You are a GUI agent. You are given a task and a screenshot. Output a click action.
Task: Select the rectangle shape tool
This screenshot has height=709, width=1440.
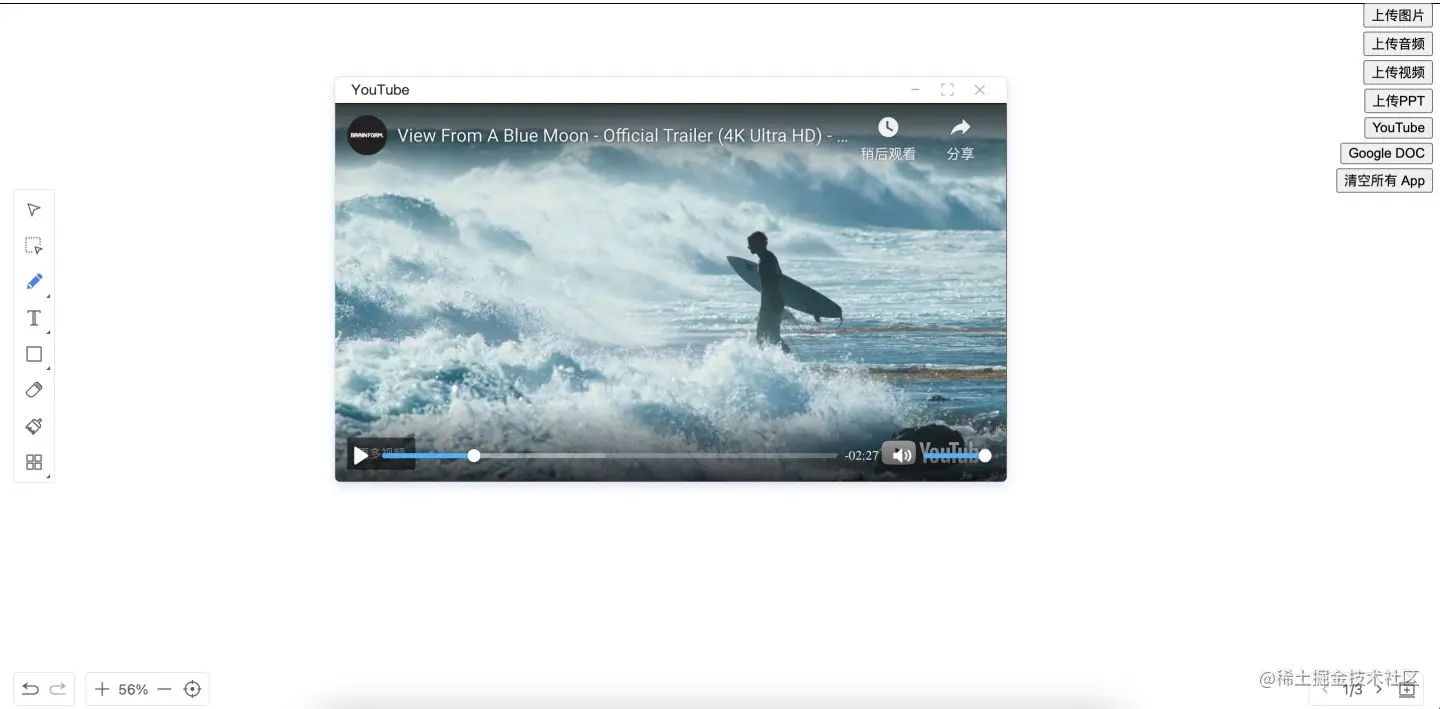pyautogui.click(x=34, y=354)
